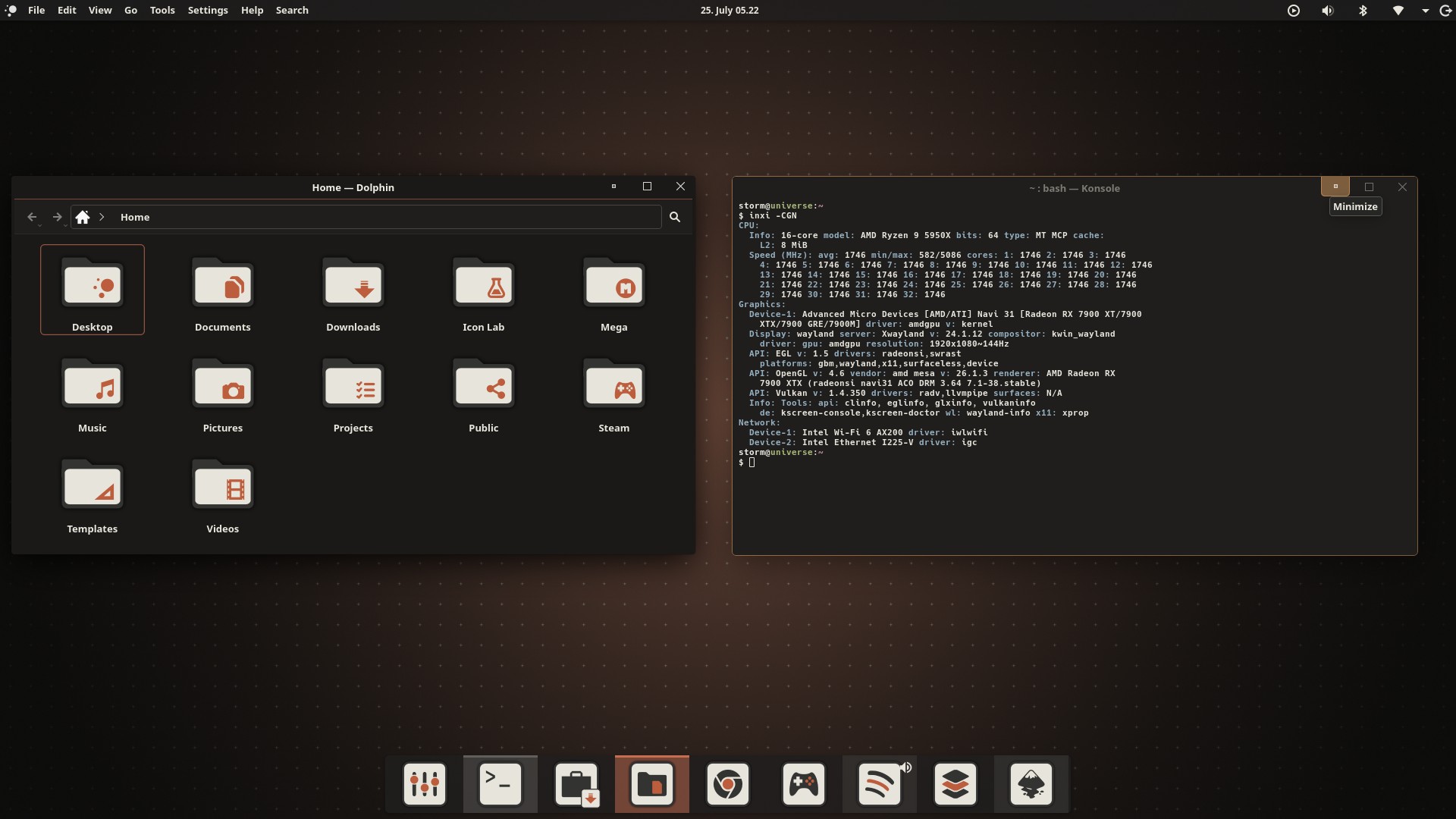Click the file manager icon in dock
Image resolution: width=1456 pixels, height=819 pixels.
pos(652,784)
